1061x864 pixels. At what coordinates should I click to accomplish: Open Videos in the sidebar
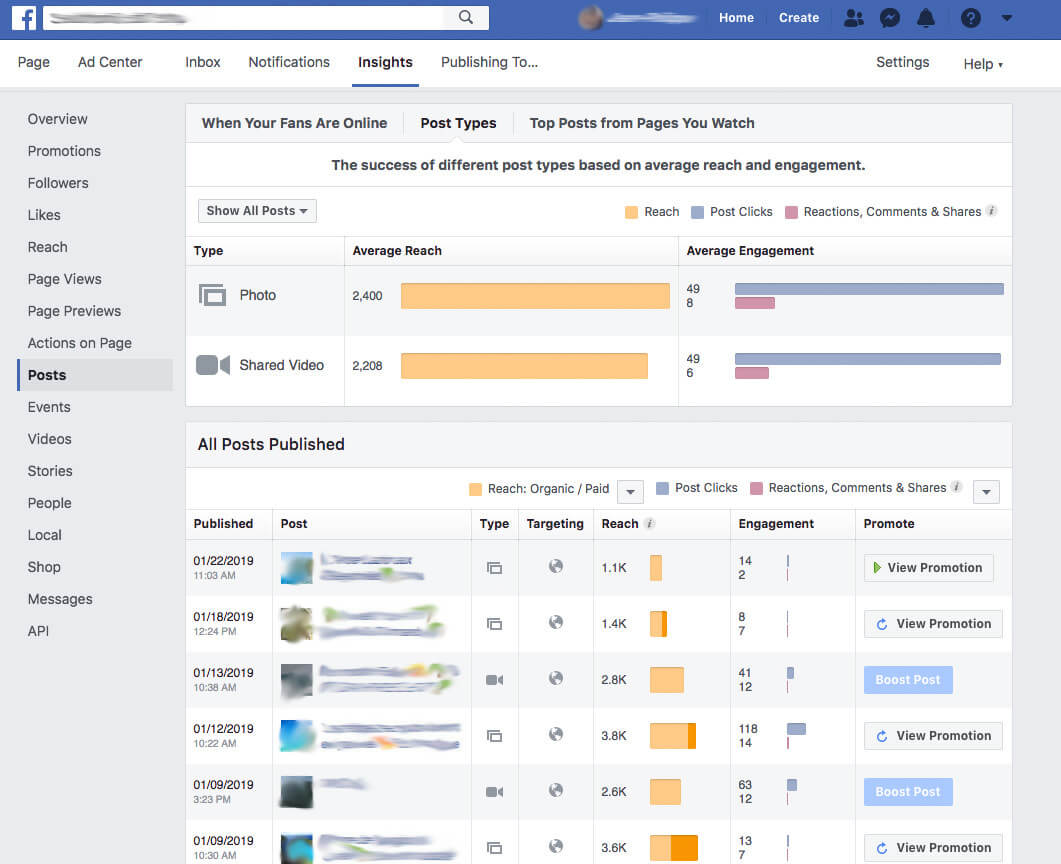(49, 439)
